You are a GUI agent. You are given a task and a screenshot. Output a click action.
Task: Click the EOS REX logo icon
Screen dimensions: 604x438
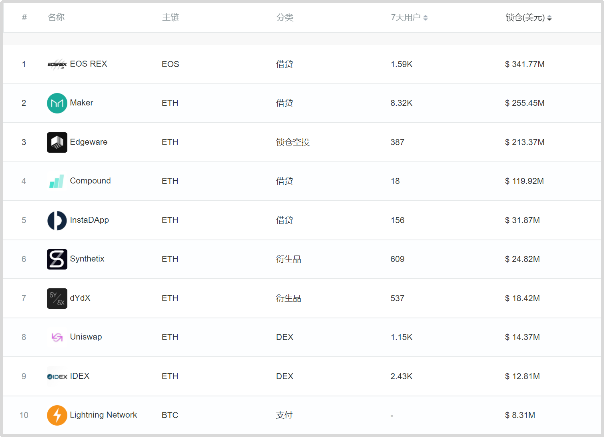click(x=57, y=64)
